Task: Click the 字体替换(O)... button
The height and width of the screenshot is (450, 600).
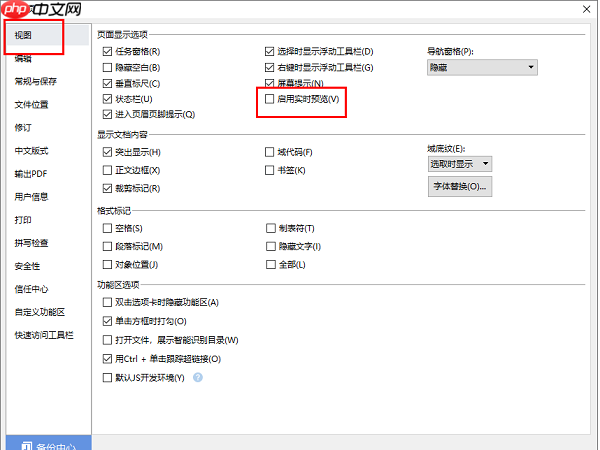Action: click(460, 186)
